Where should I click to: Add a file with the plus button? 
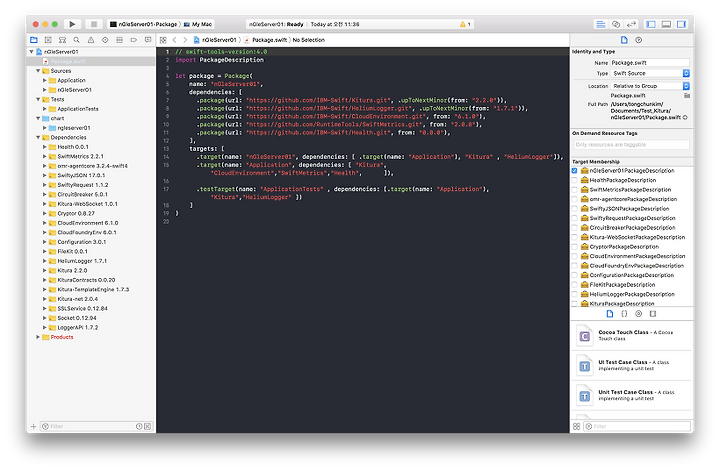[x=34, y=426]
